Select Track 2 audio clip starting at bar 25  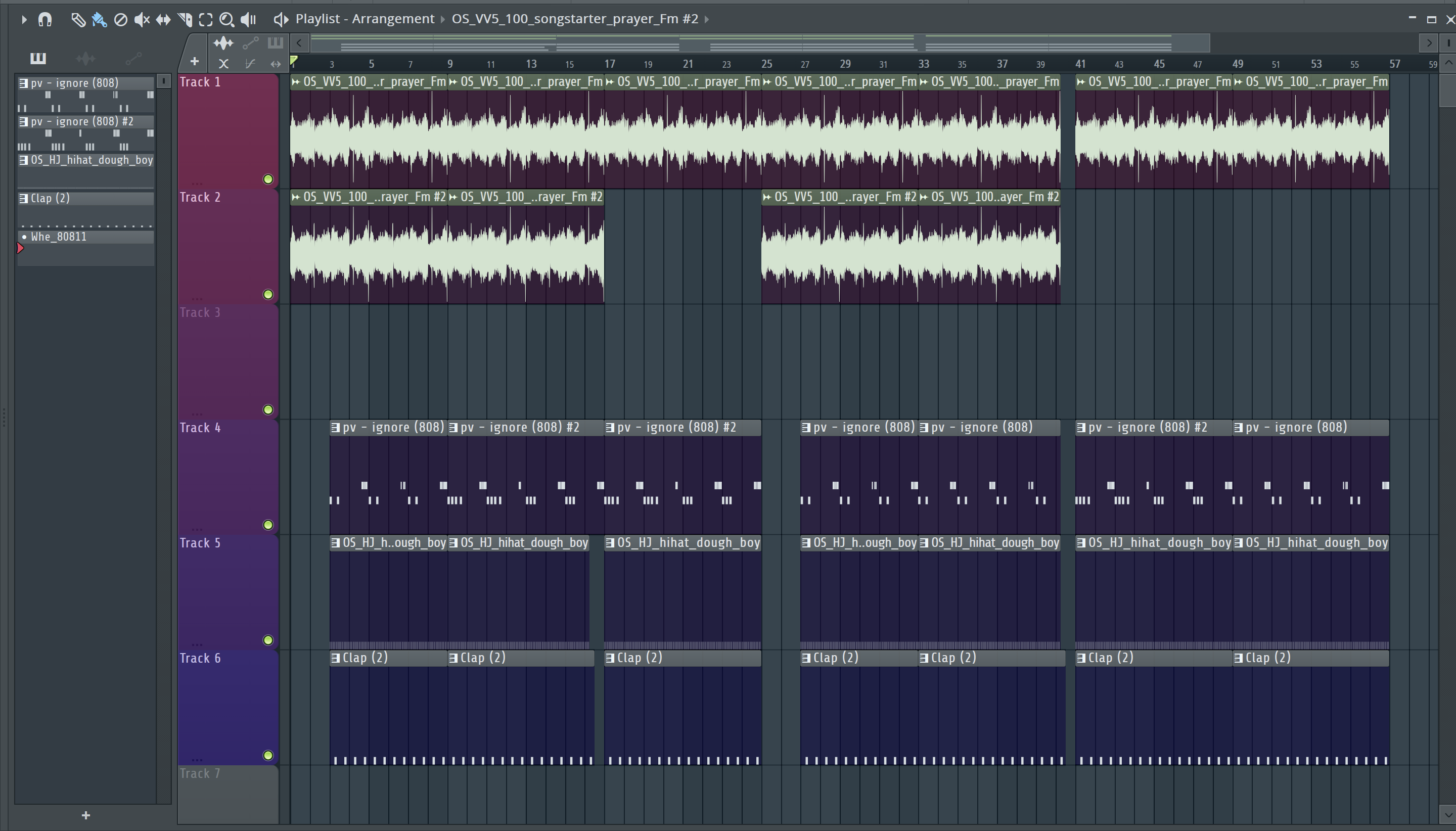(840, 247)
